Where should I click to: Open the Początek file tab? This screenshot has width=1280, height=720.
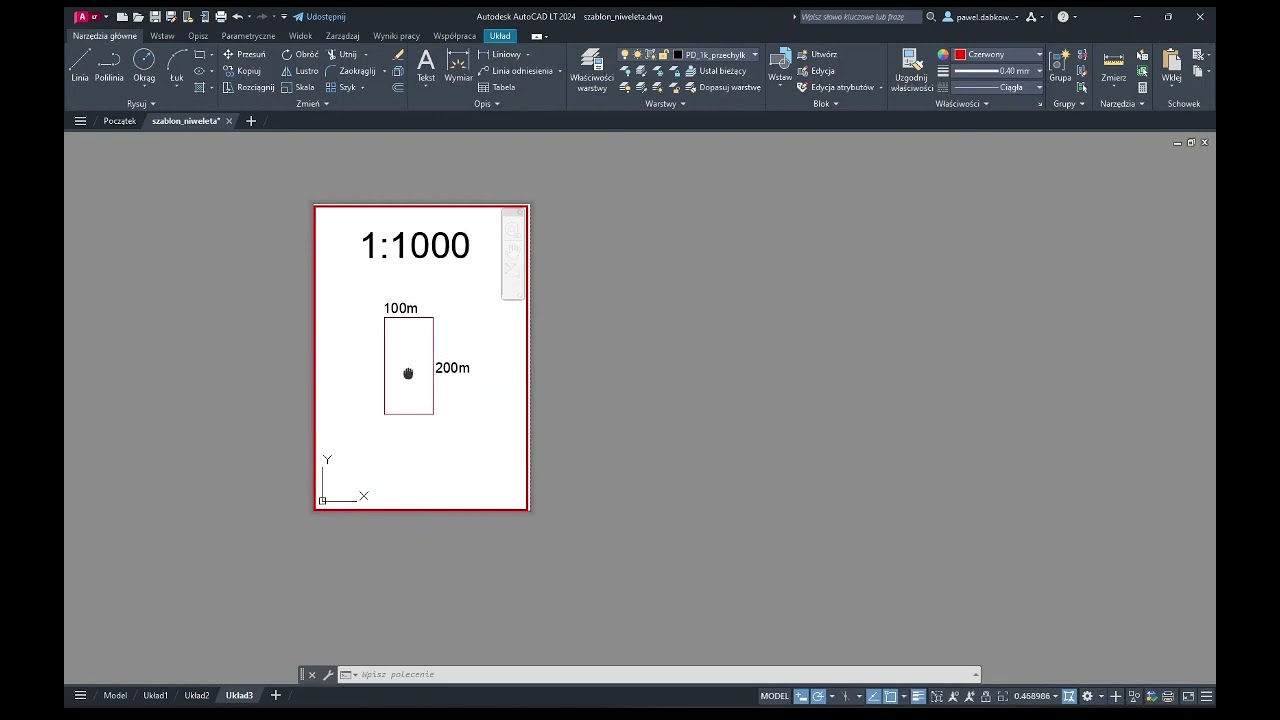(x=119, y=121)
